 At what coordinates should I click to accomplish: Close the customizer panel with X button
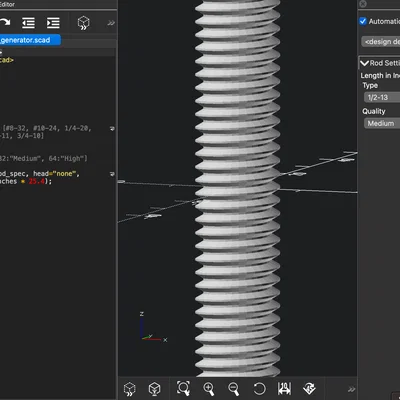tap(363, 4)
